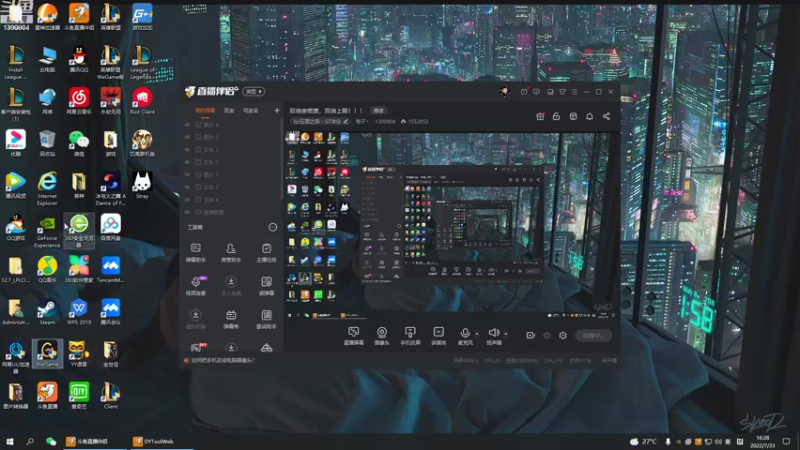Switch to the first scene tab
The width and height of the screenshot is (800, 450).
tap(205, 110)
